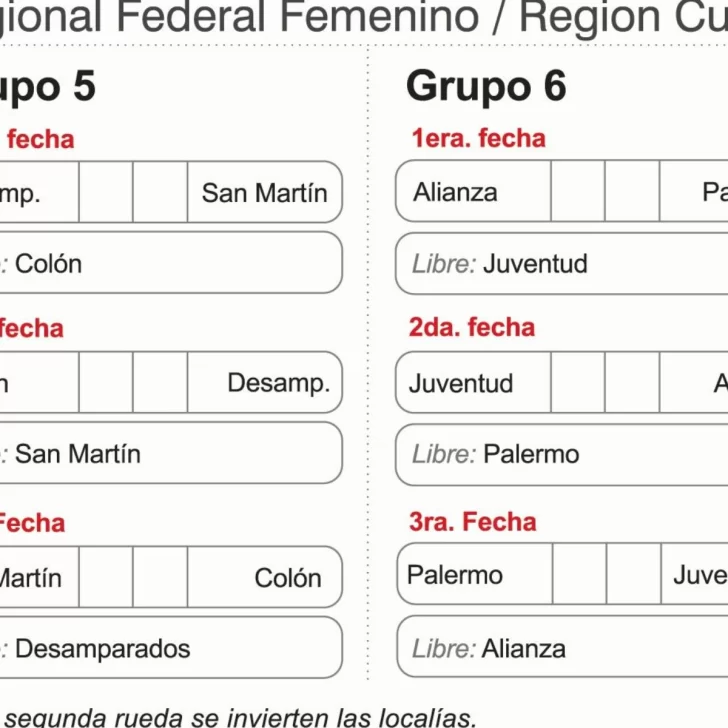Click the footnote about segunda rueda localías
Viewport: 728px width, 728px height.
point(240,715)
